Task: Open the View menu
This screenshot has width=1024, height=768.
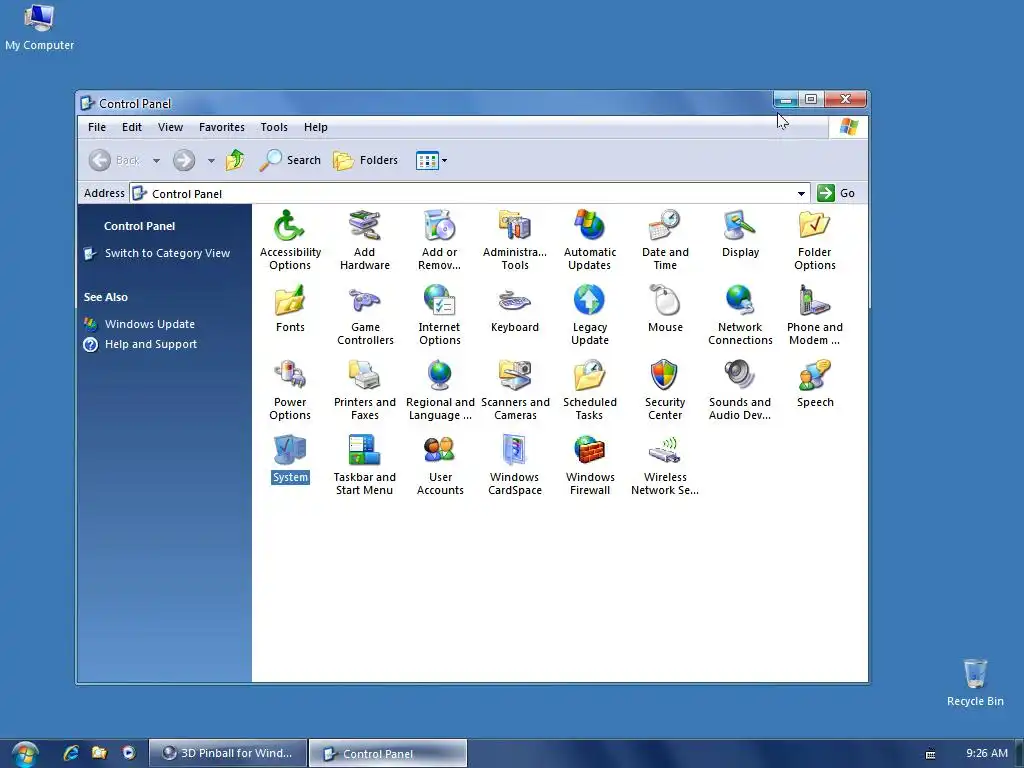Action: click(170, 127)
